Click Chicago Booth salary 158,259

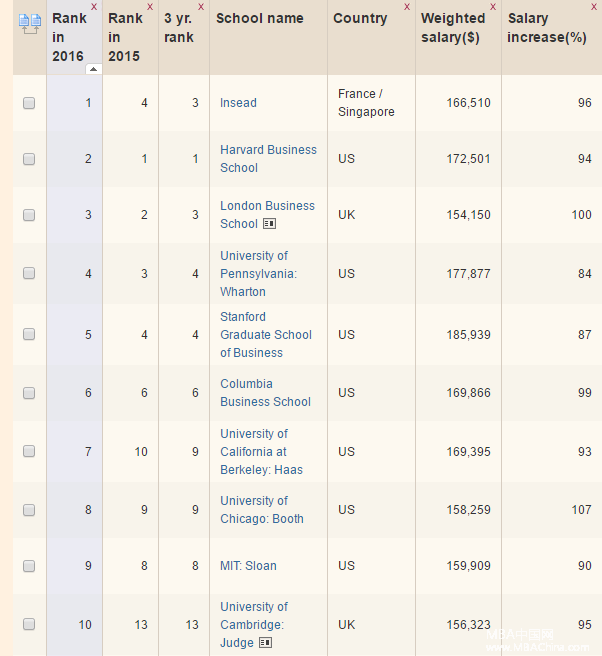468,510
